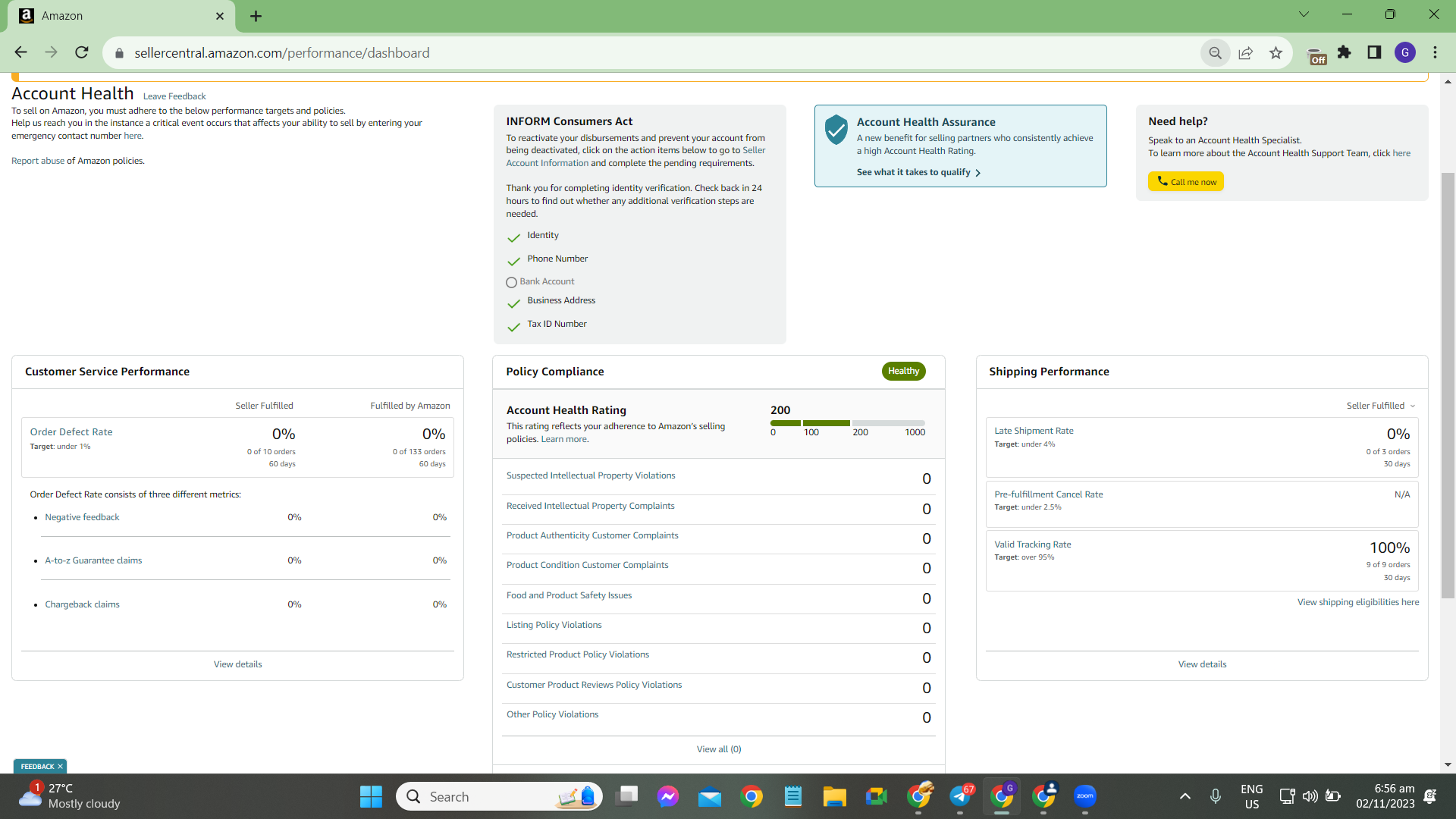
Task: Click the Tax ID Number checkmark
Action: (x=513, y=326)
